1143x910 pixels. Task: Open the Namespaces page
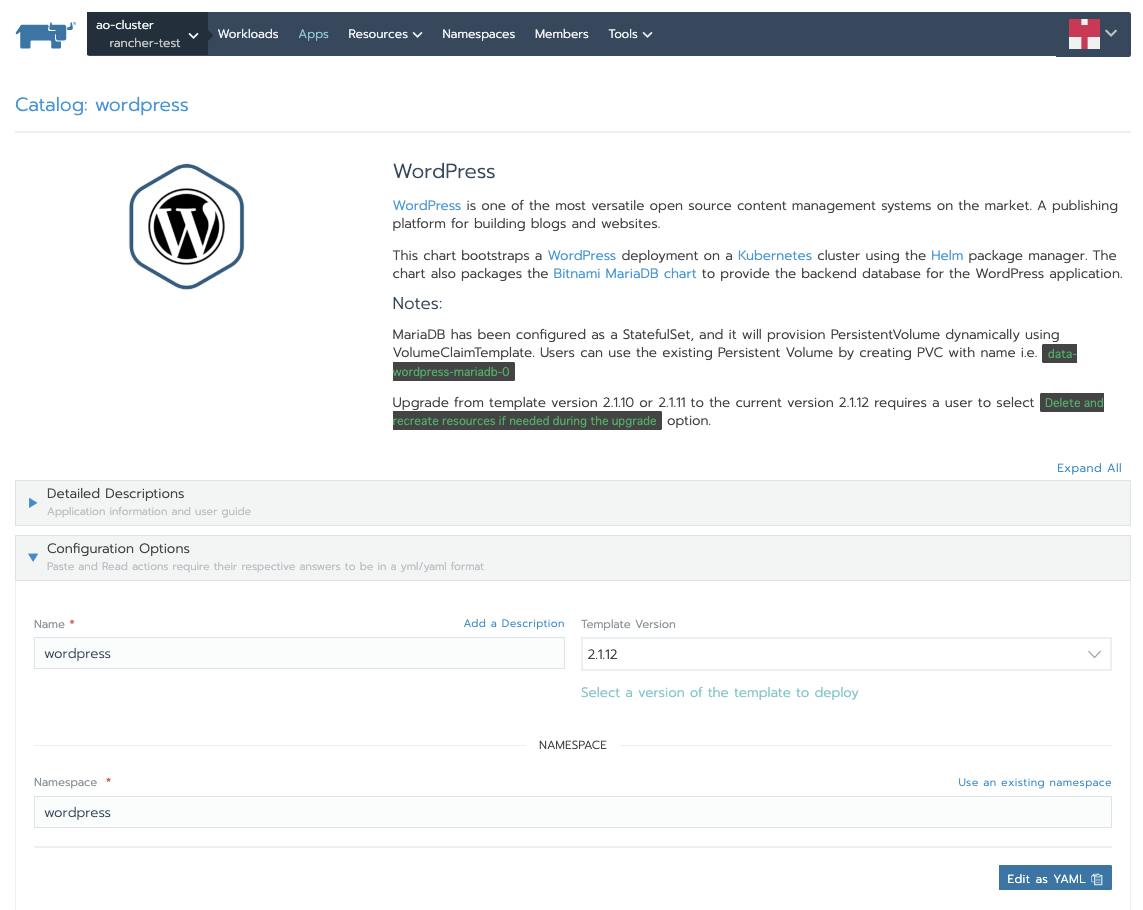(478, 34)
